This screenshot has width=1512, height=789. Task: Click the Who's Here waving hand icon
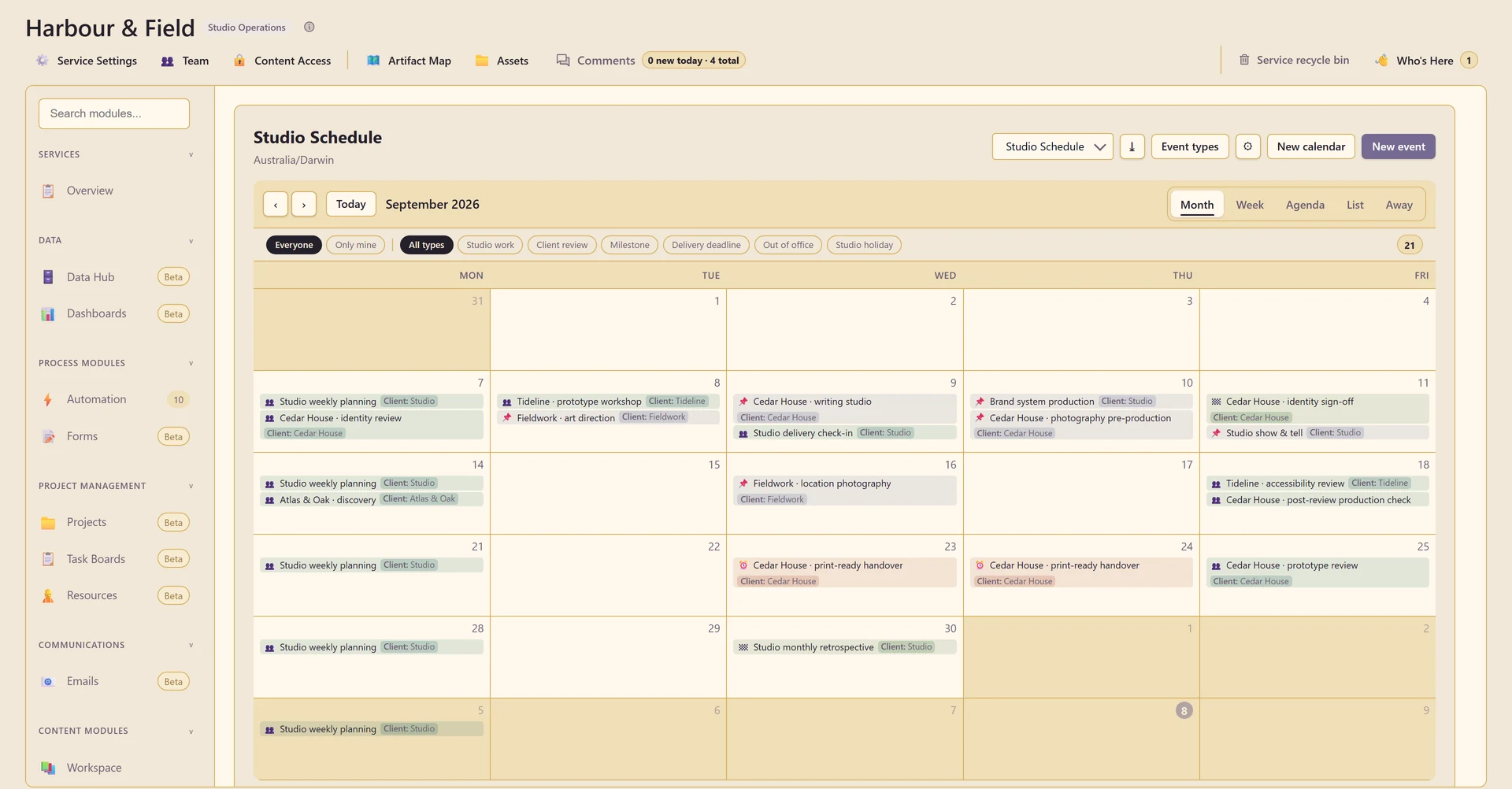[x=1381, y=61]
